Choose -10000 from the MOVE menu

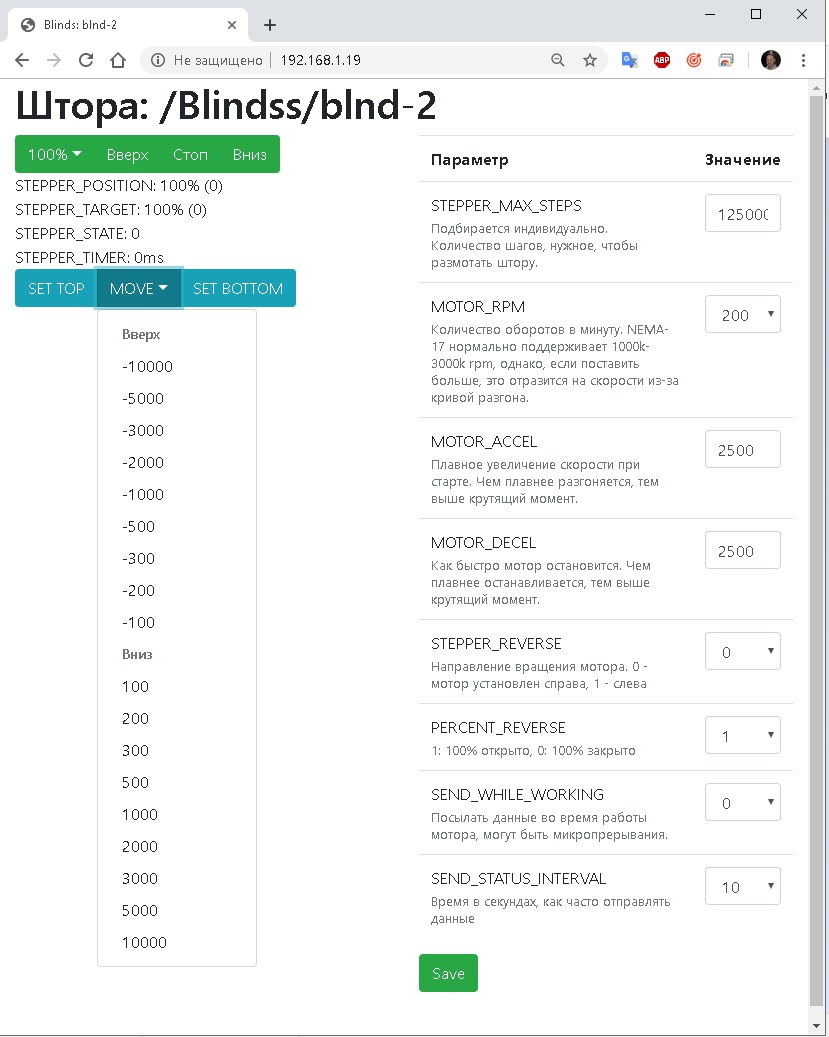[x=147, y=367]
